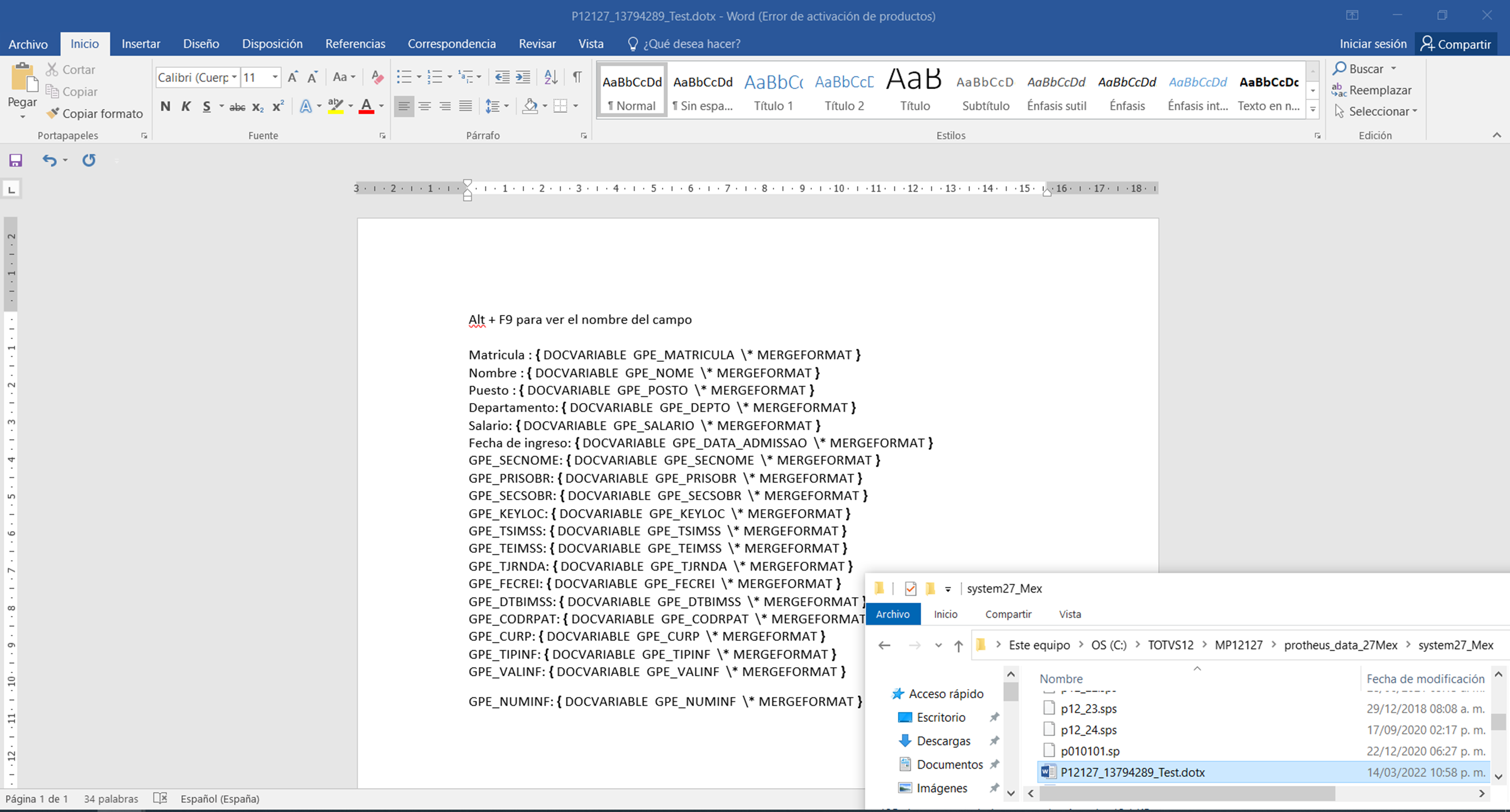Screen dimensions: 1510x812
Task: Open borders dropdown arrow
Action: tap(576, 106)
